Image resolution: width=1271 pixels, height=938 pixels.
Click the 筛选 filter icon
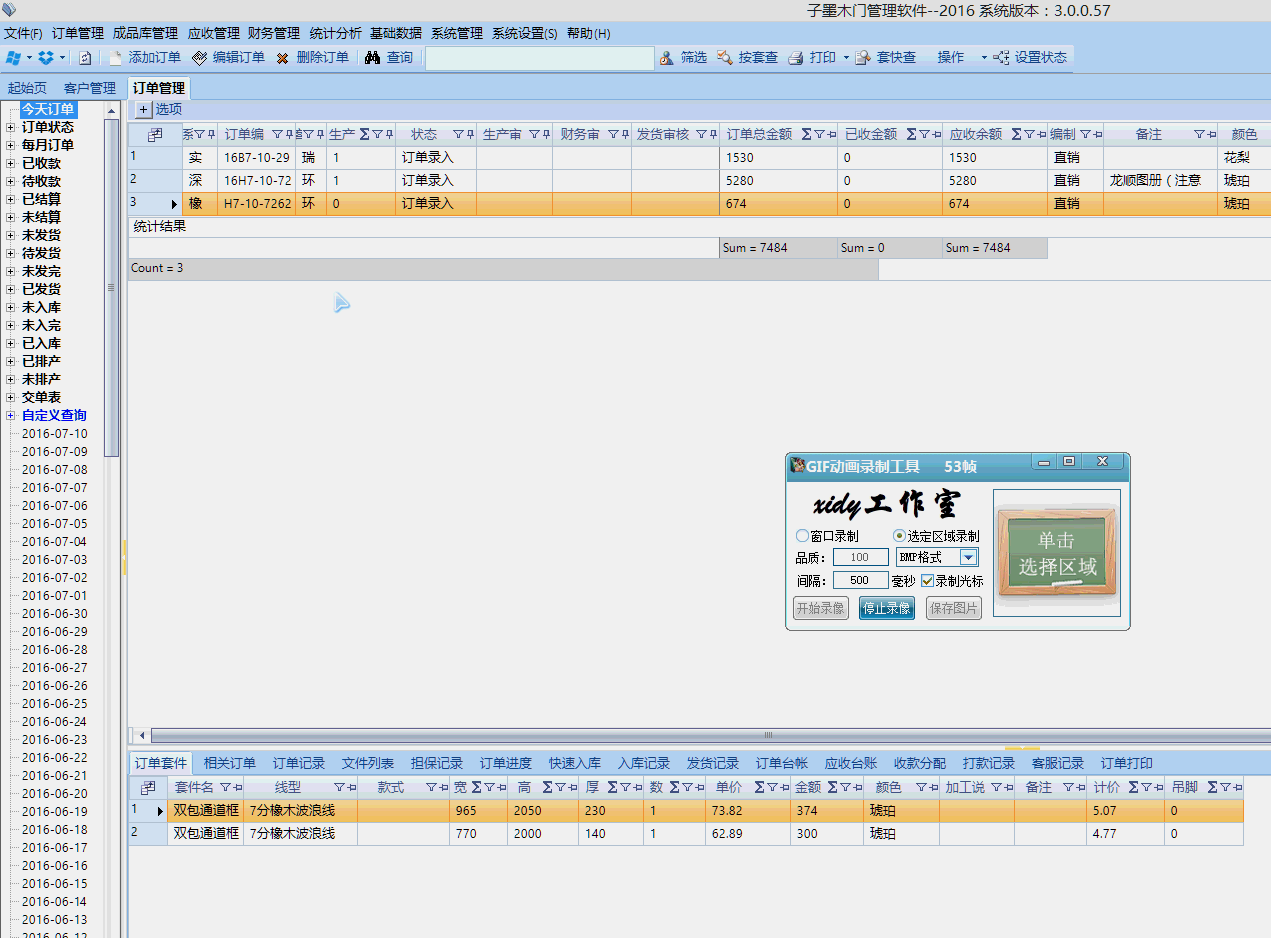point(667,58)
